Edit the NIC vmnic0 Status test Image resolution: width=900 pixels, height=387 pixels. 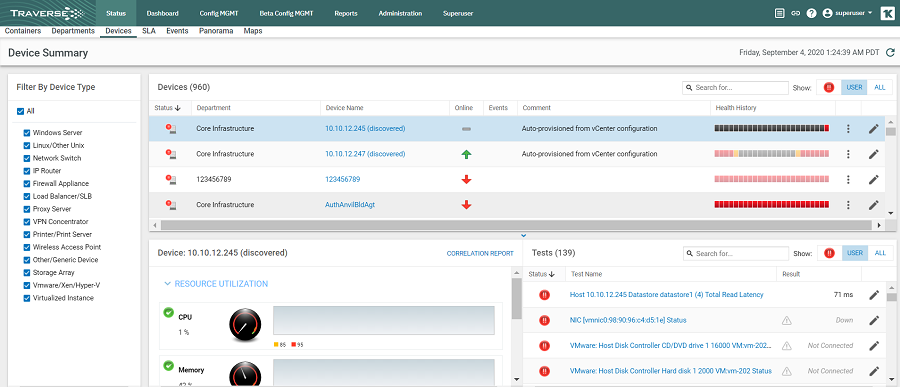(x=874, y=320)
